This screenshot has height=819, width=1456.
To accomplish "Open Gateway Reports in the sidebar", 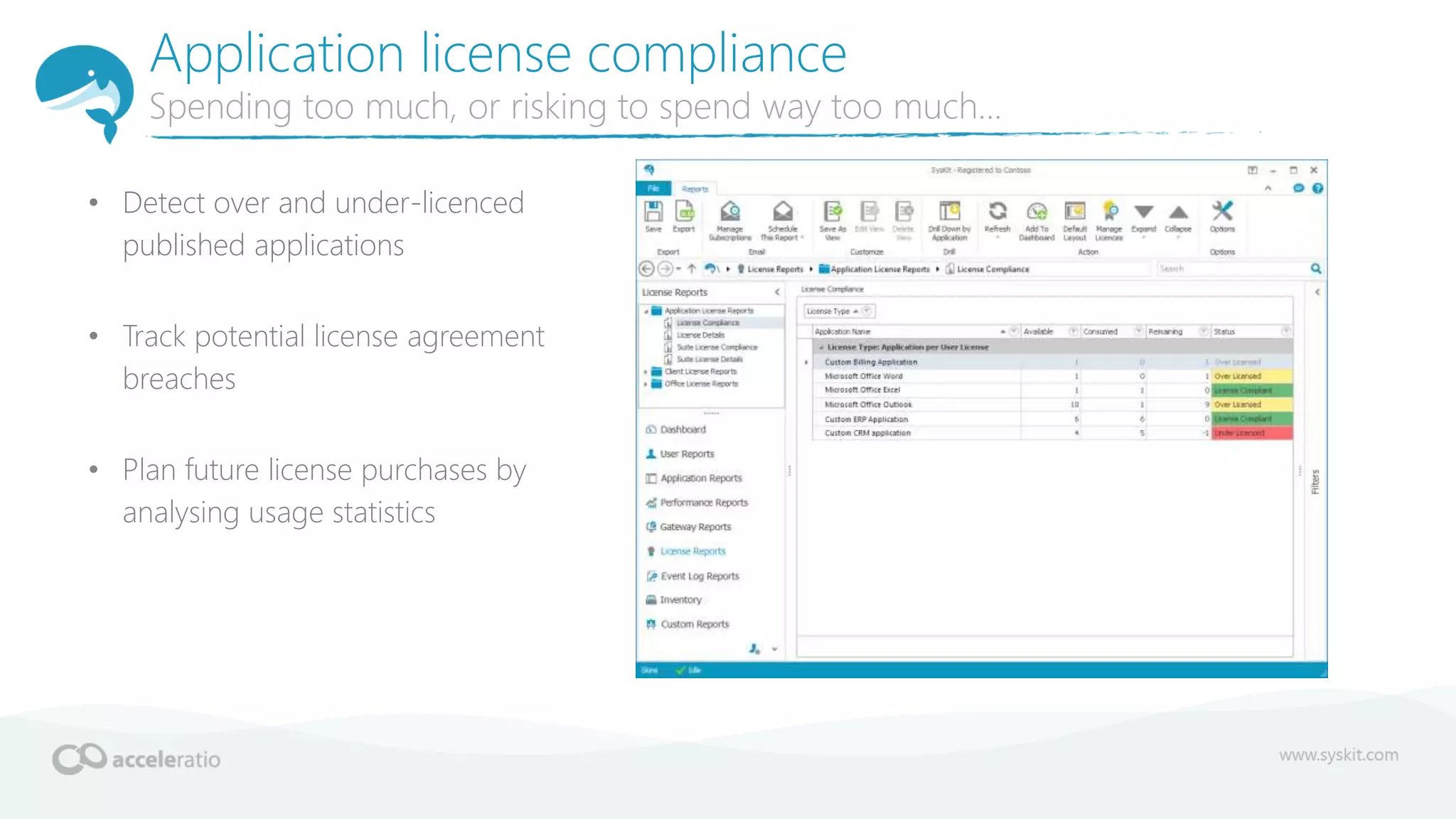I will pos(688,527).
